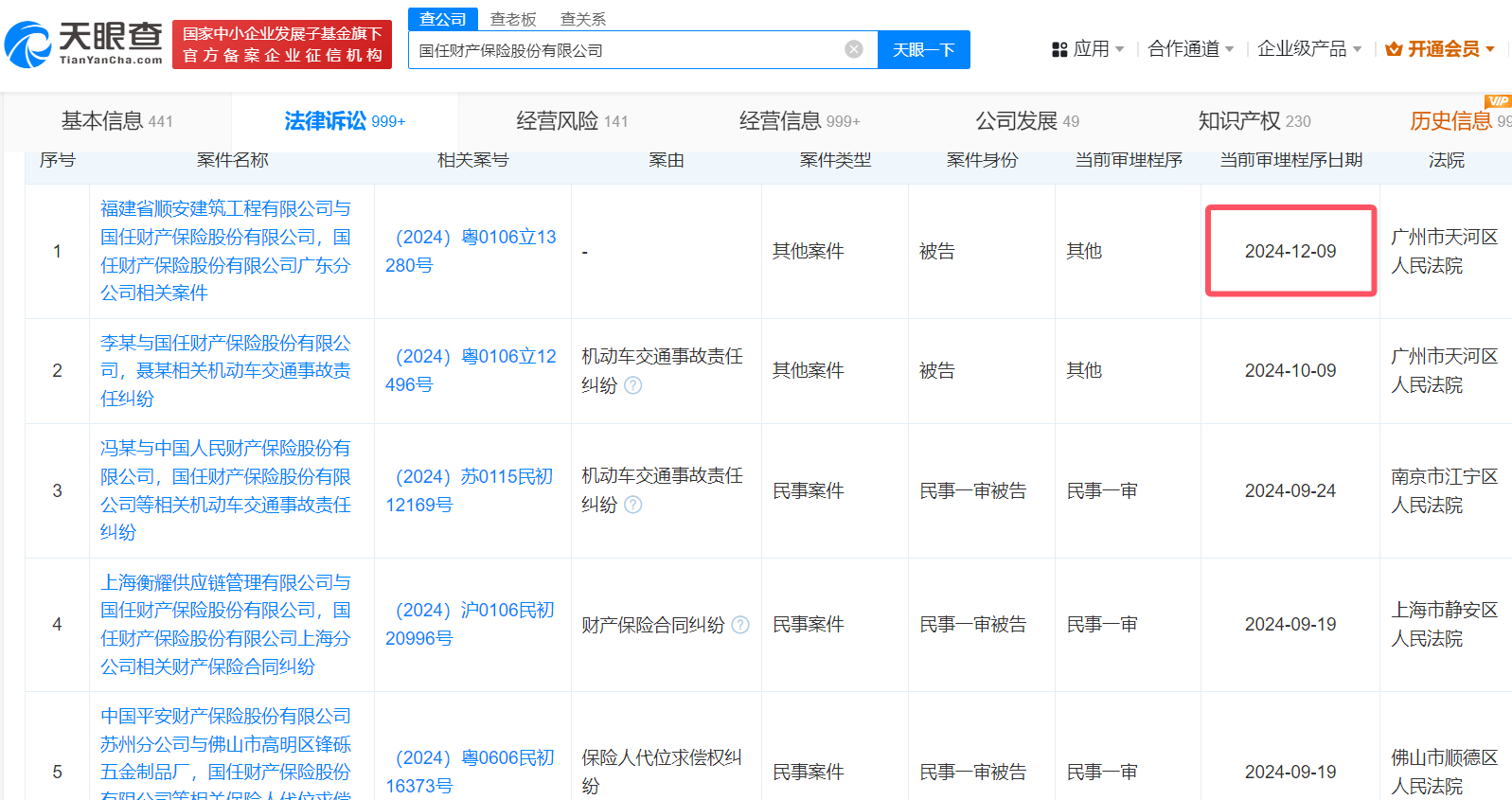Open case number 粤0106立12496号
Image resolution: width=1512 pixels, height=800 pixels.
[471, 370]
